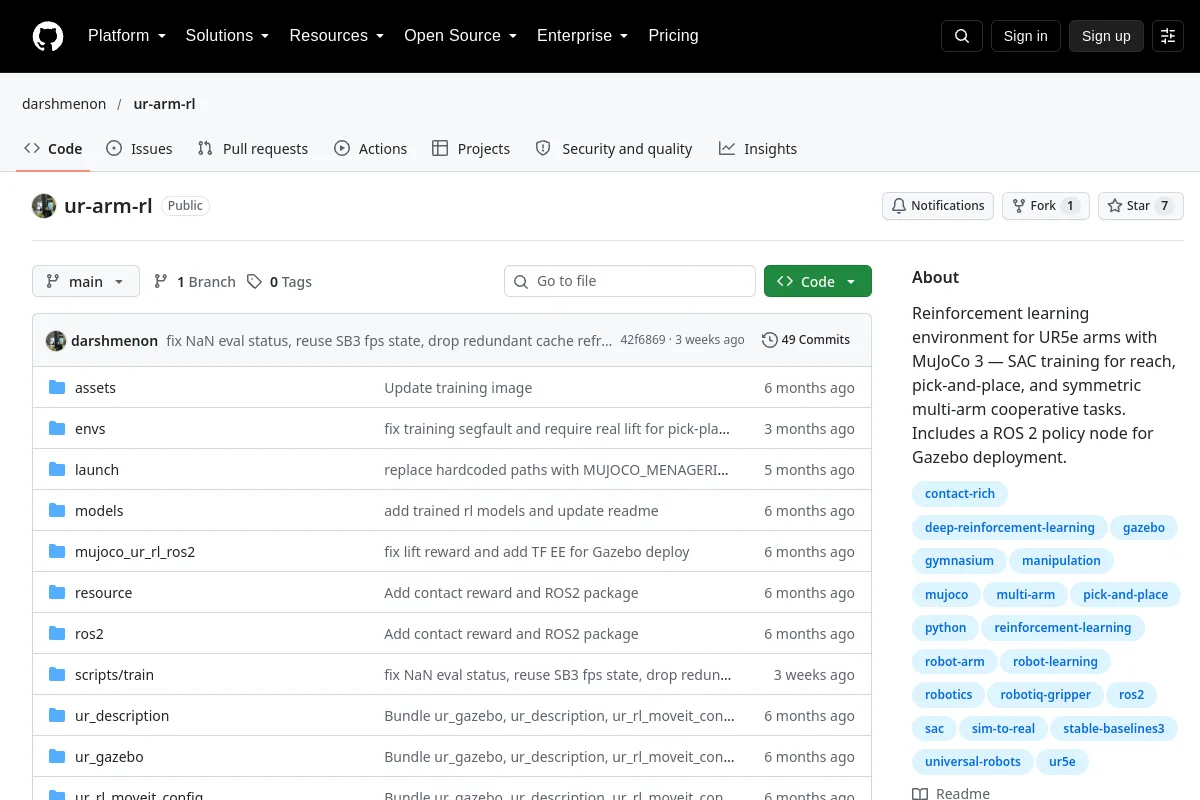
Task: Click the Sign in button
Action: point(1026,36)
